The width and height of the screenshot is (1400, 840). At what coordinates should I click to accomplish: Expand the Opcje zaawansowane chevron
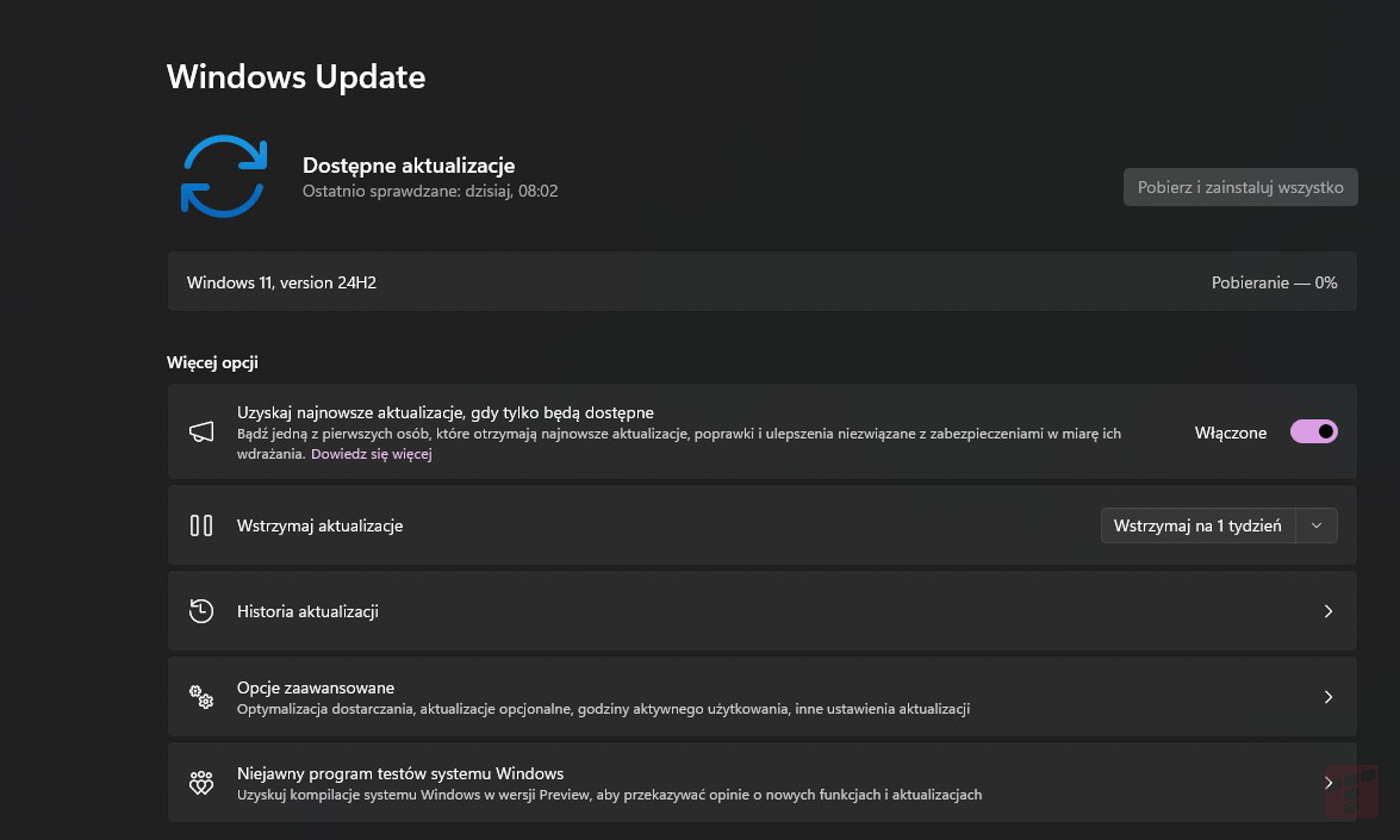[1329, 696]
